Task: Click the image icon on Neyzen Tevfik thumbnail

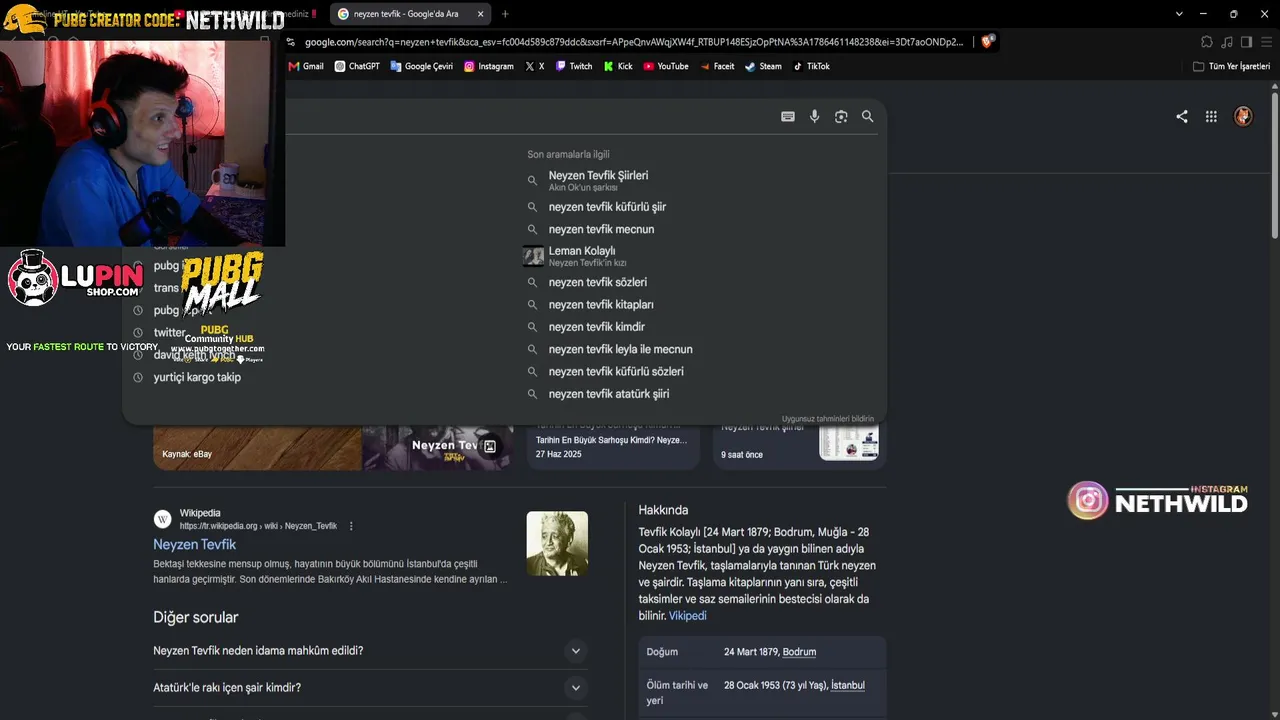Action: (x=490, y=447)
